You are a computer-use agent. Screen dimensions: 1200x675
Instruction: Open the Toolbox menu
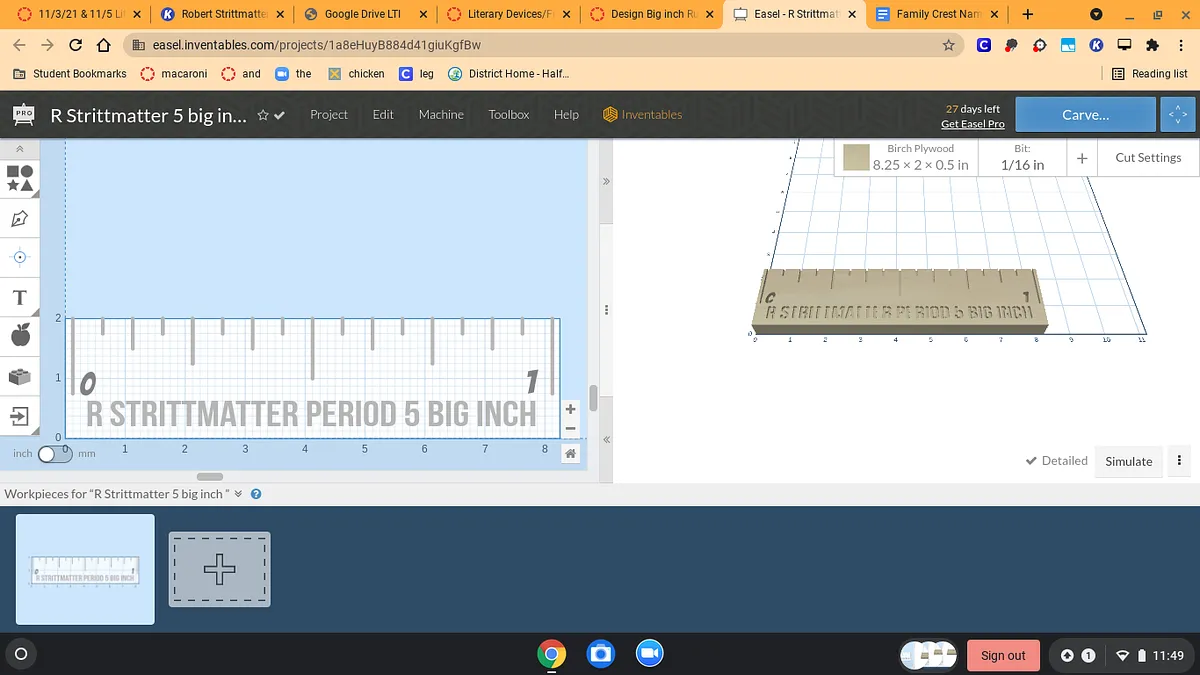point(508,115)
